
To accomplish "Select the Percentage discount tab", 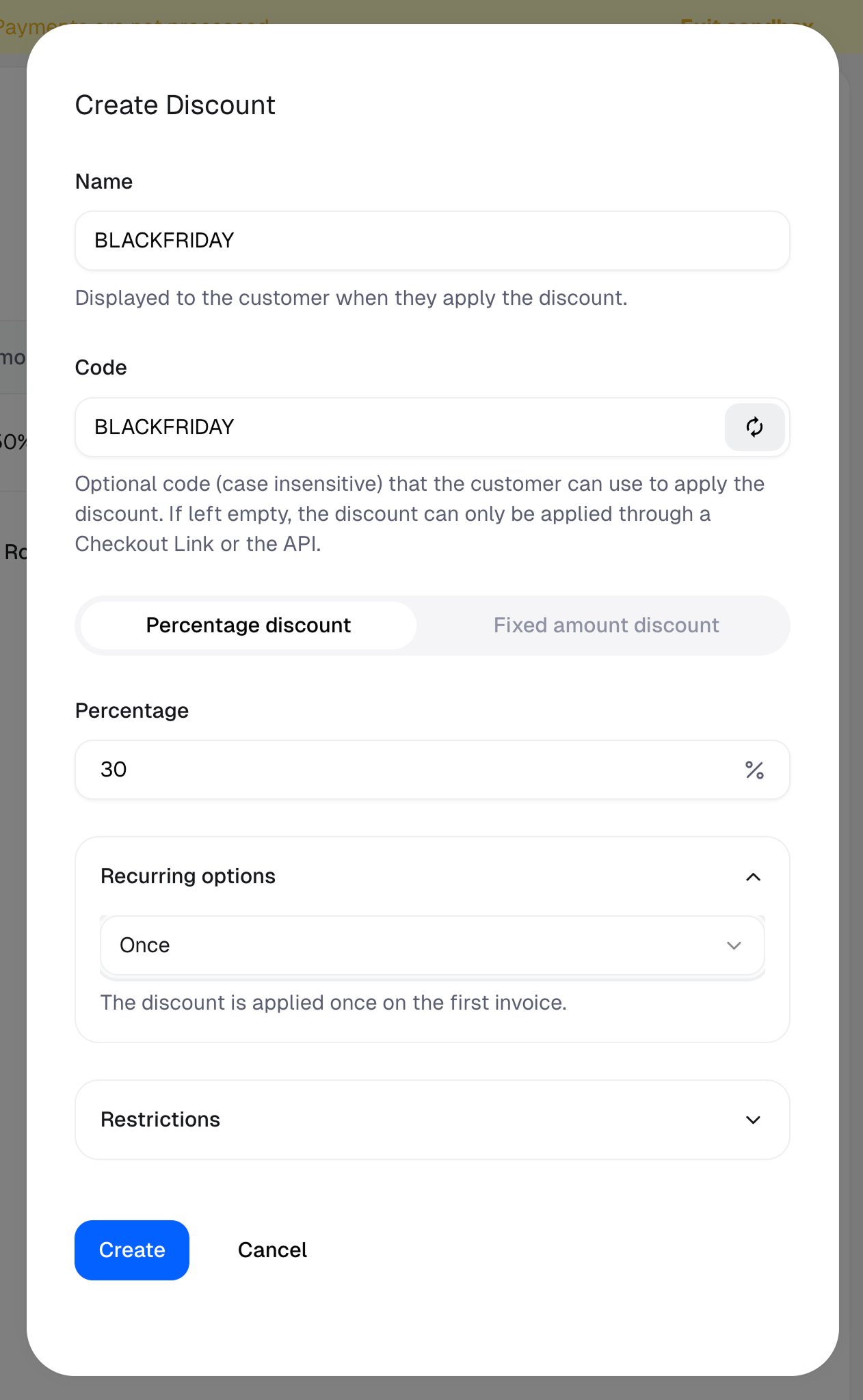I will click(248, 625).
